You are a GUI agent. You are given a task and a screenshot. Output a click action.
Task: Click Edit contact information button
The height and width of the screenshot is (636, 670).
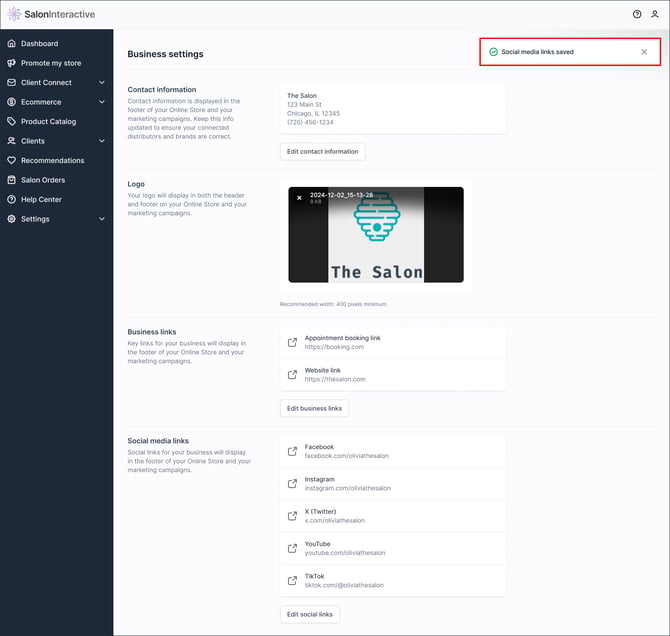pos(322,152)
